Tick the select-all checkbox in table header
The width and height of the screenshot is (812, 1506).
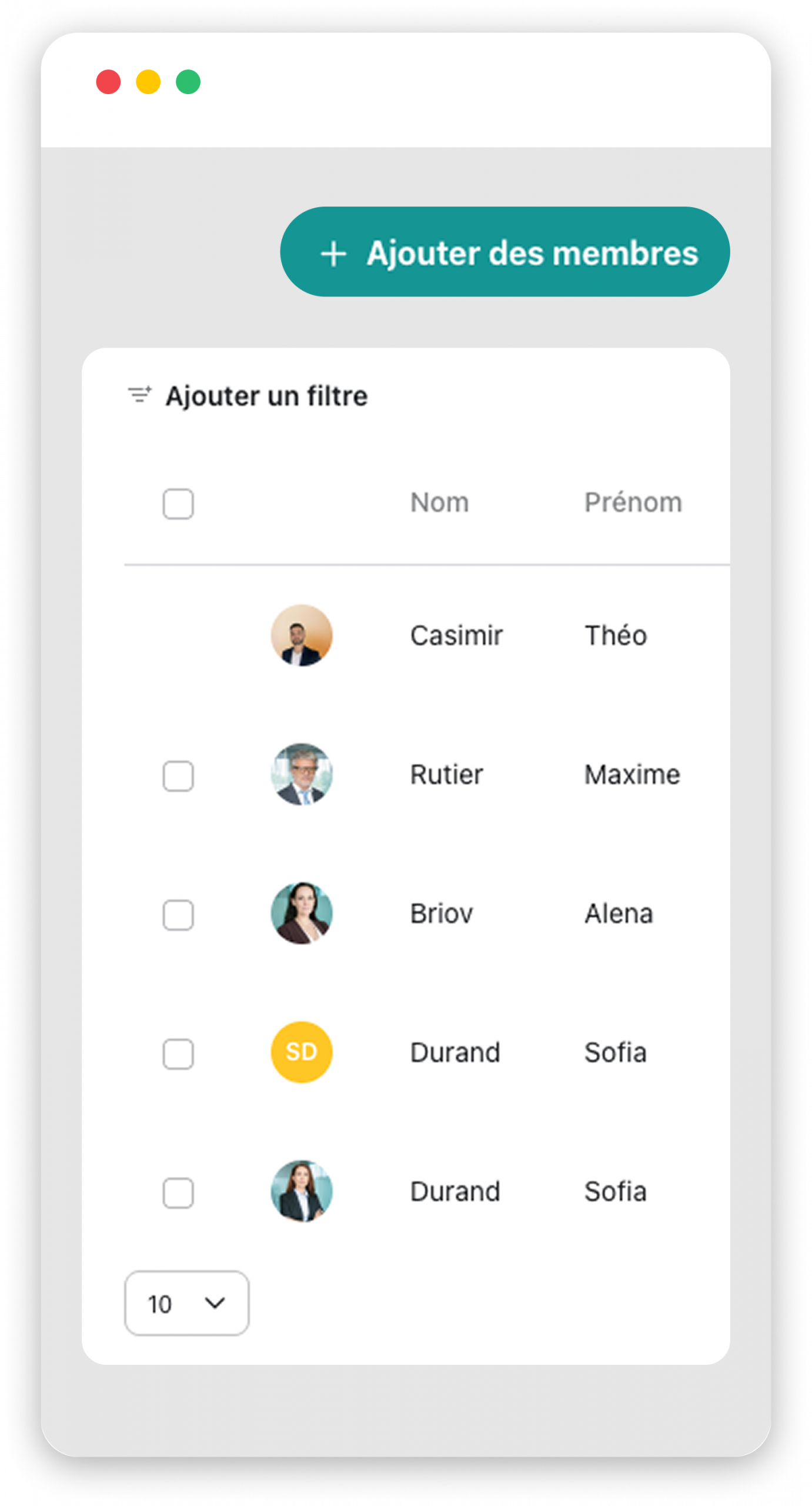click(178, 504)
